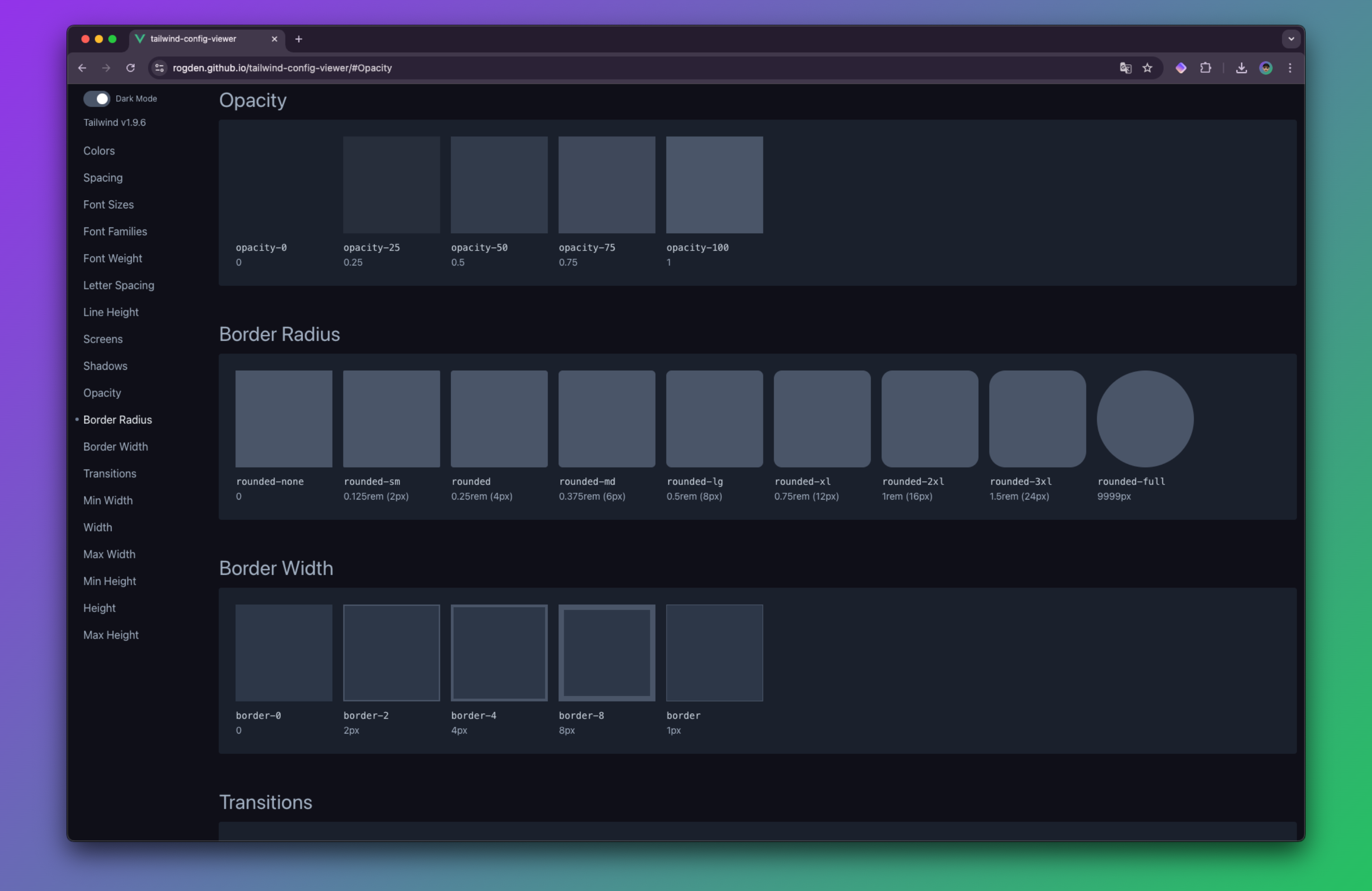Click the rounded-md preview box
The image size is (1372, 891).
click(x=607, y=419)
